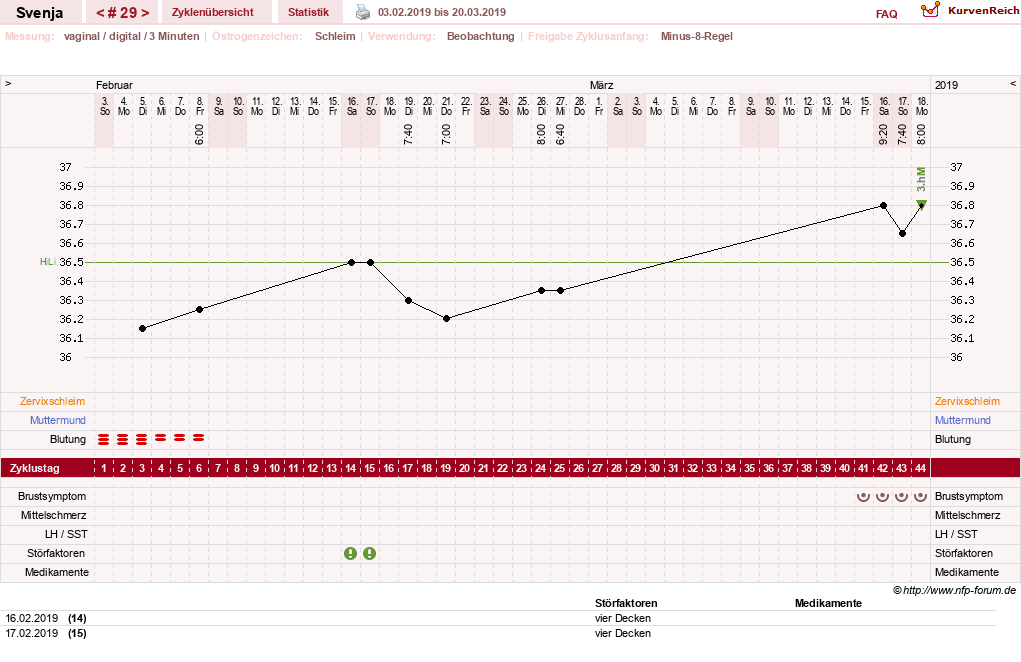1021x662 pixels.
Task: Click Brustsymptom icon on cycle day 44
Action: [920, 496]
